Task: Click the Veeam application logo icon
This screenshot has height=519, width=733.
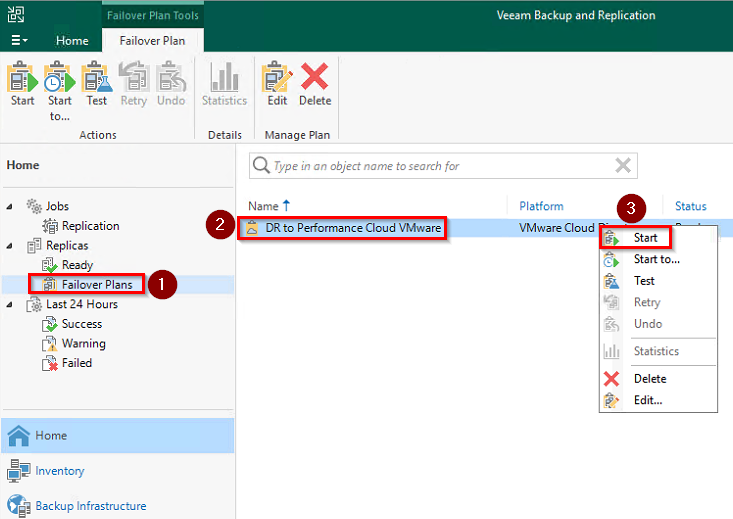Action: click(x=16, y=14)
